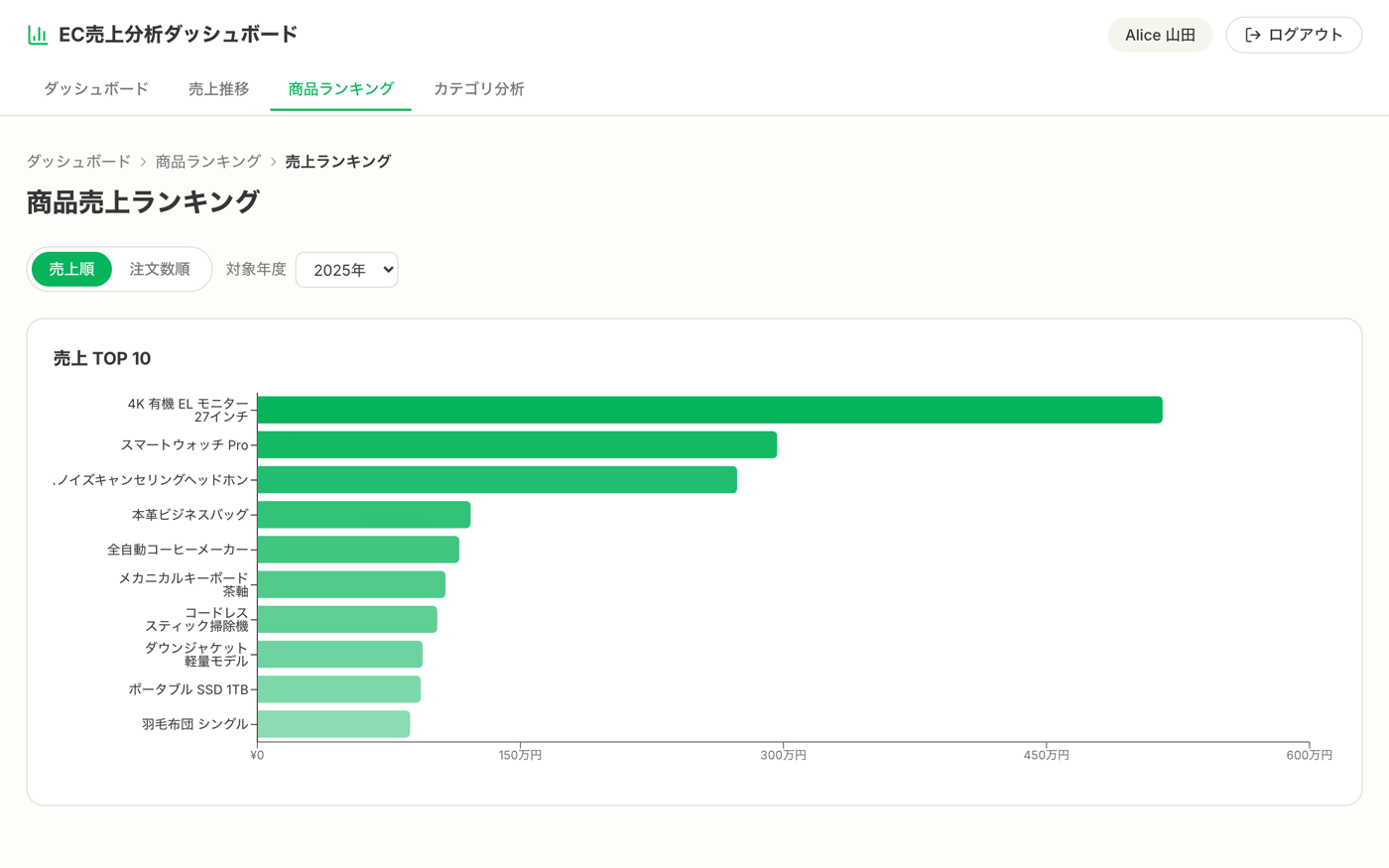This screenshot has width=1389, height=868.
Task: Click the コードレス スティック掃除機 bar
Action: [347, 619]
